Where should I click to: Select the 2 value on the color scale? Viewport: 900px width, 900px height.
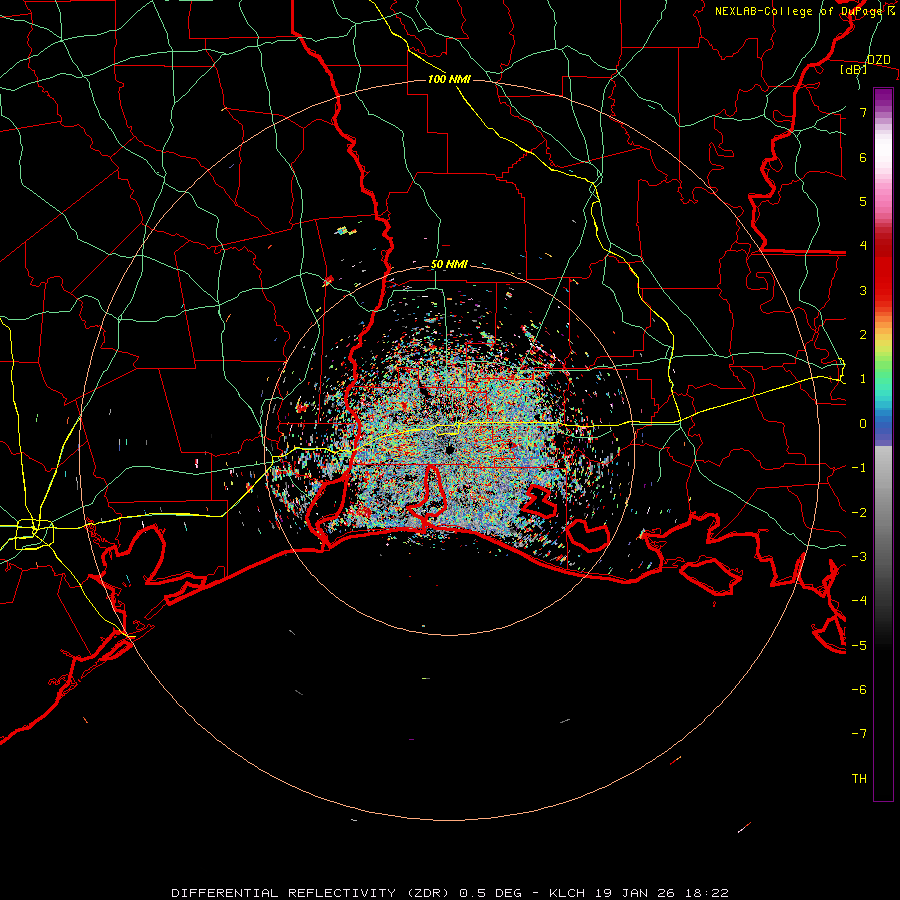click(x=863, y=335)
